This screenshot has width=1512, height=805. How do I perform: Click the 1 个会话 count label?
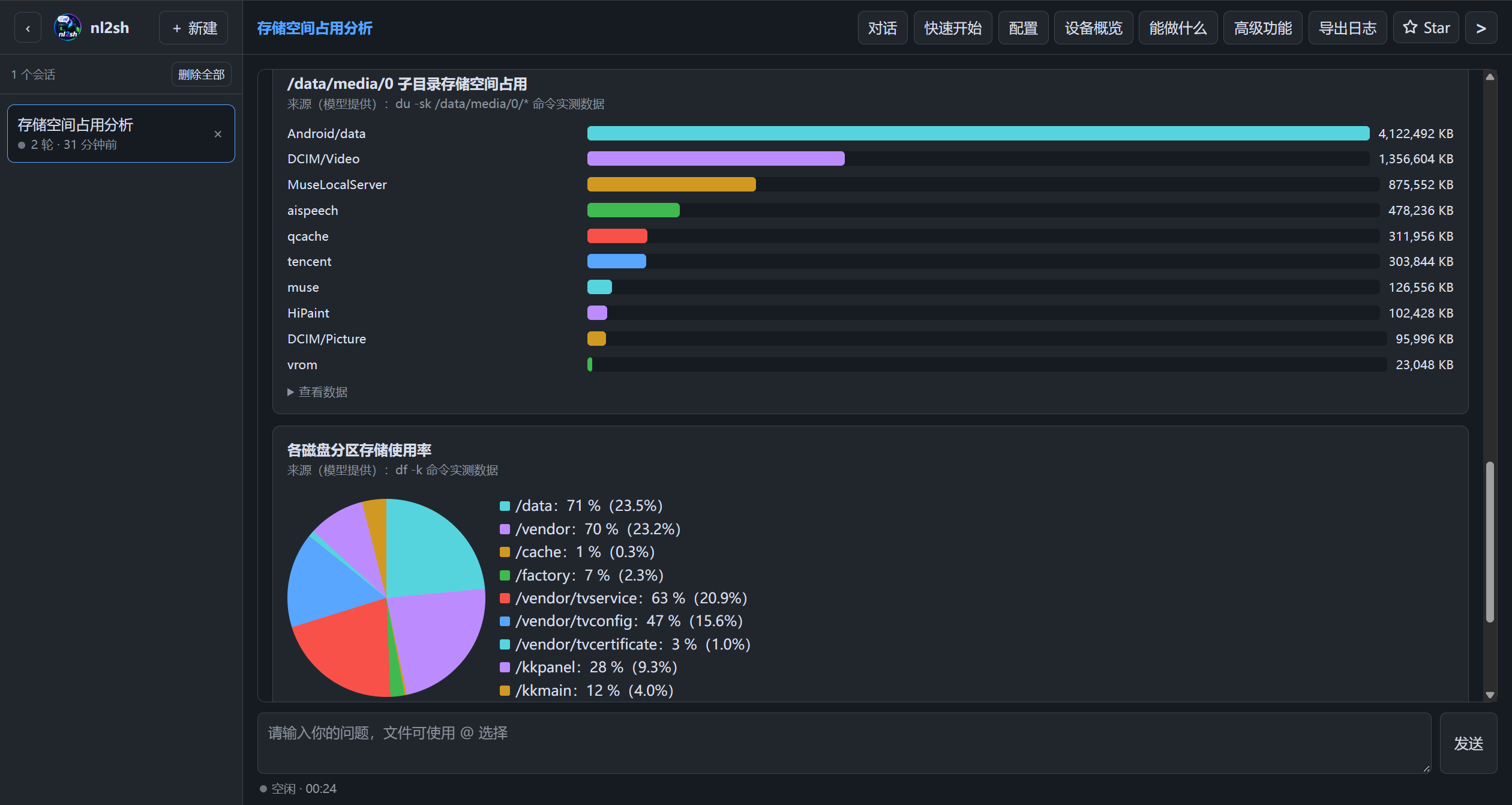(x=33, y=74)
